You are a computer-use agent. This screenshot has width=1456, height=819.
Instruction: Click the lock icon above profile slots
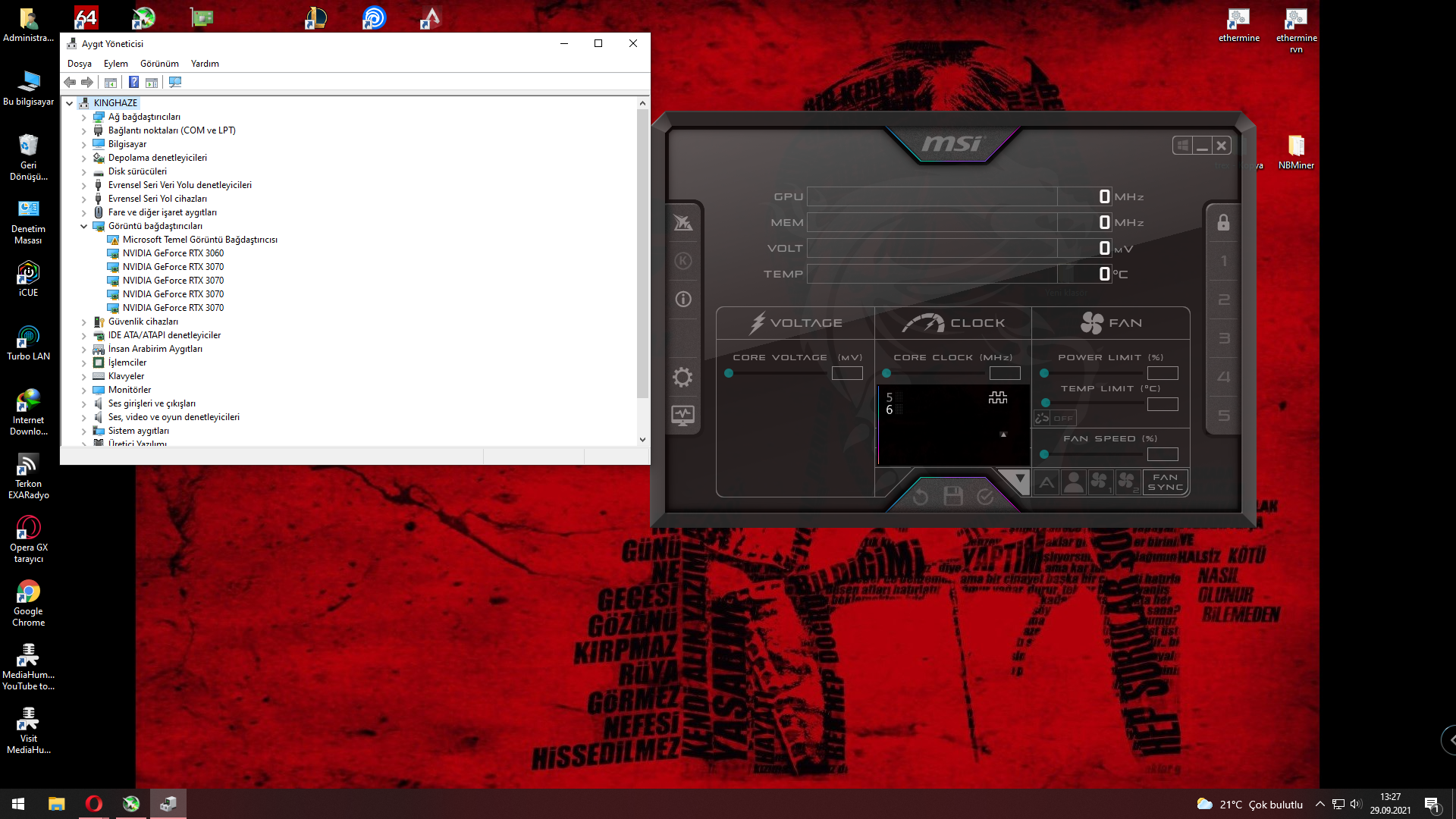coord(1222,222)
